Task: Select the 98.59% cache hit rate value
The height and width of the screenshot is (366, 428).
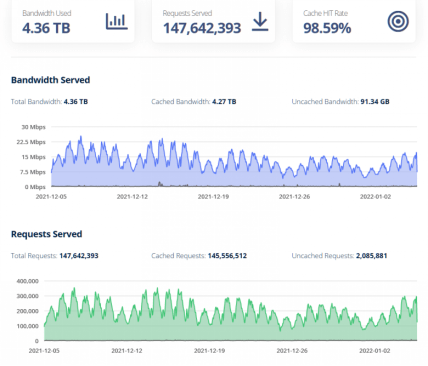Action: tap(327, 28)
